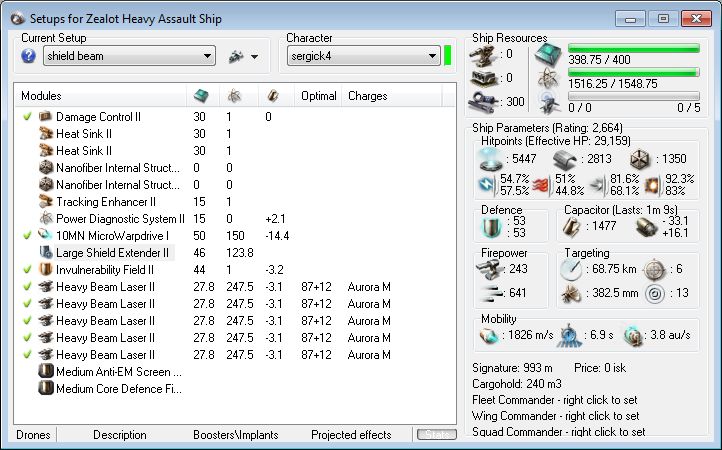Expand the arrow next to the ship icon
722x450 pixels.
click(x=254, y=57)
